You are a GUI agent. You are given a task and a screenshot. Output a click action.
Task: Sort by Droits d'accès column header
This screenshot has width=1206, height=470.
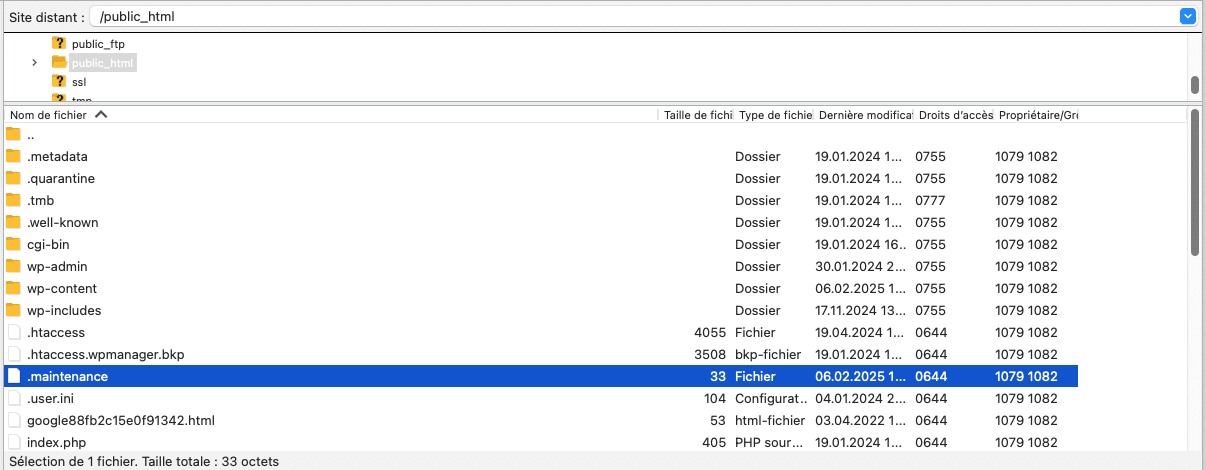pos(955,115)
